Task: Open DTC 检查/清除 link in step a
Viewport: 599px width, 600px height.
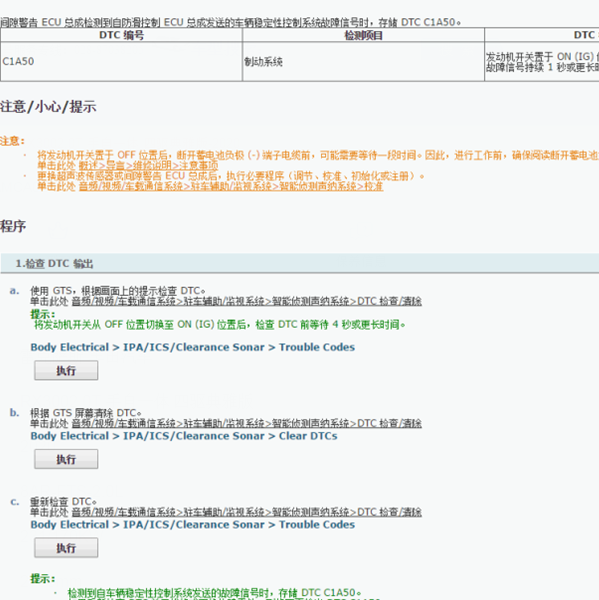Action: (x=246, y=301)
